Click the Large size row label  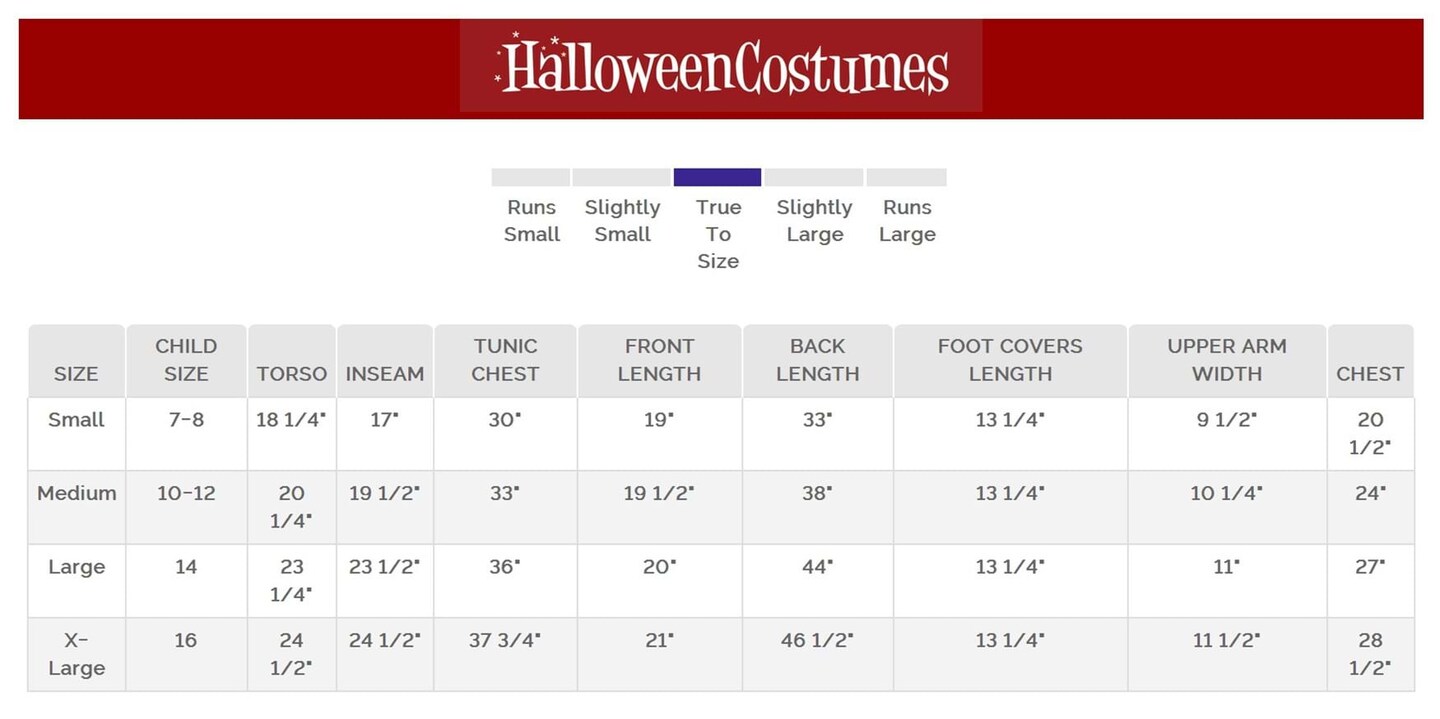(x=76, y=567)
